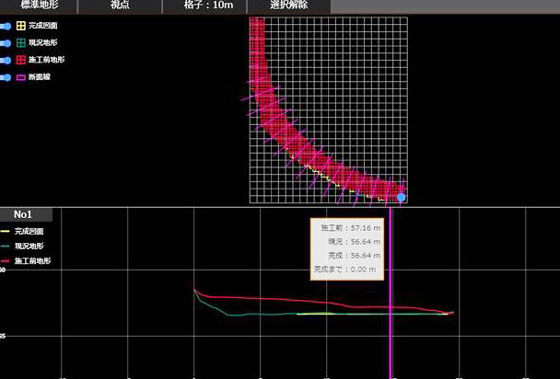Select the blue point on terrain map

[x=401, y=197]
